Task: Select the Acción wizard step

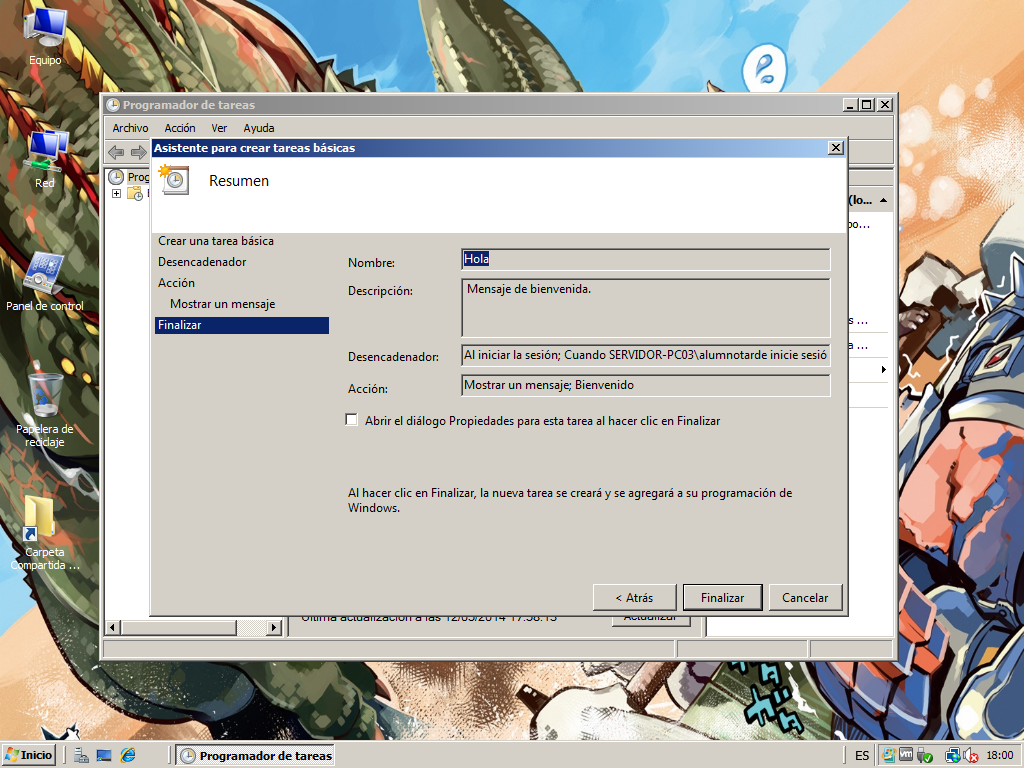Action: point(176,282)
